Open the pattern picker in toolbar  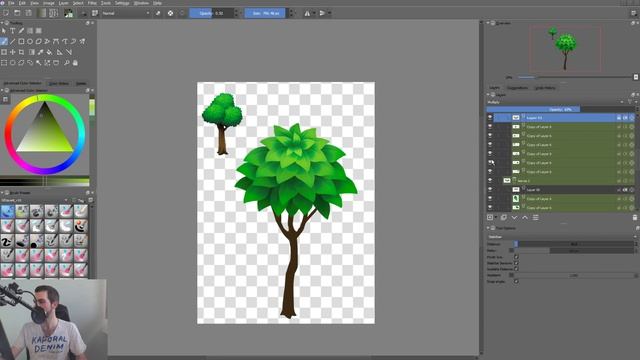click(x=53, y=13)
